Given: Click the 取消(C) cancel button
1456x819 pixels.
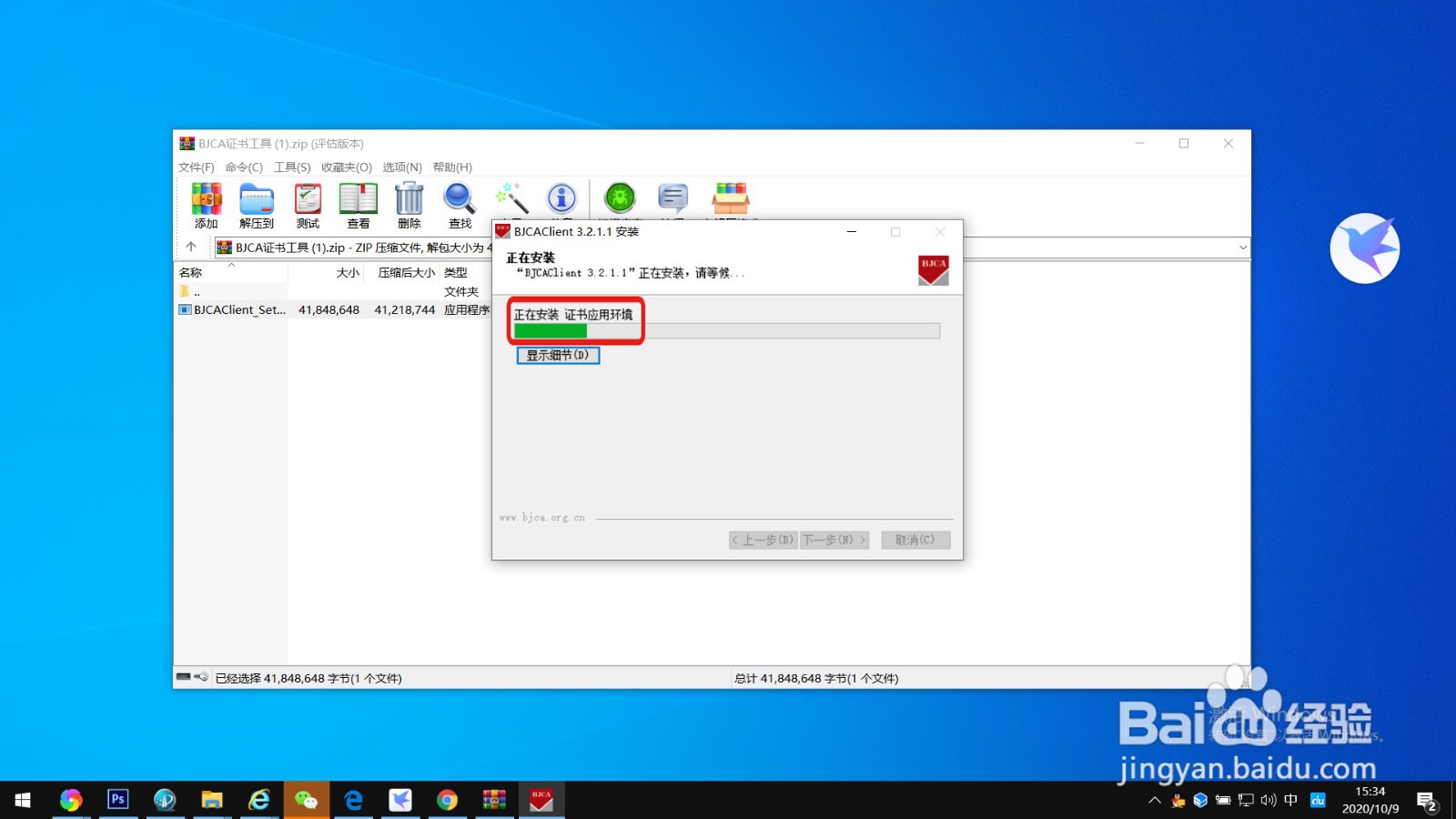Looking at the screenshot, I should (915, 540).
